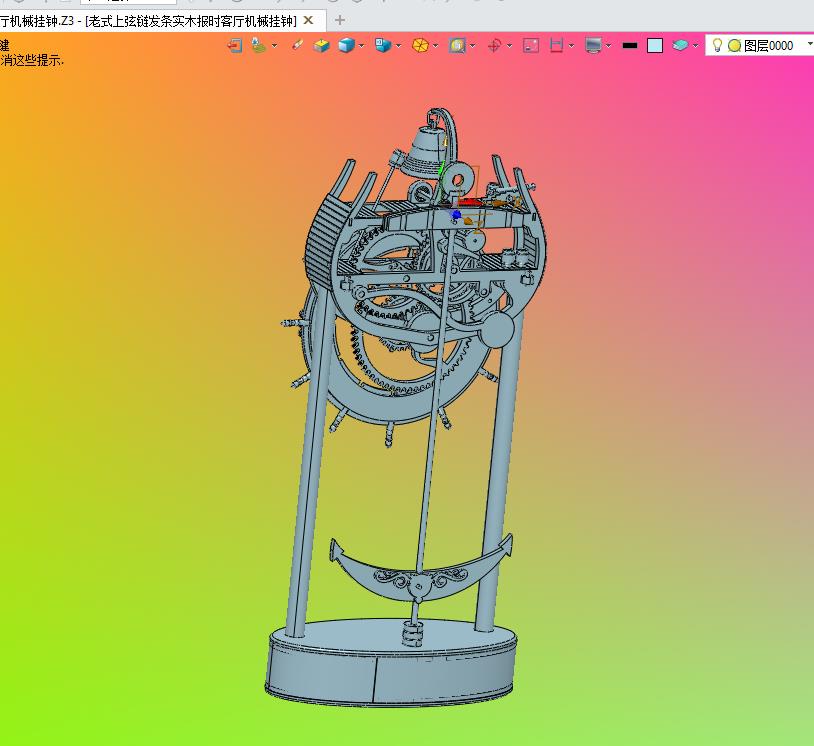The image size is (814, 746).
Task: Click the blue sphere on the triad manipulator
Action: 456,214
